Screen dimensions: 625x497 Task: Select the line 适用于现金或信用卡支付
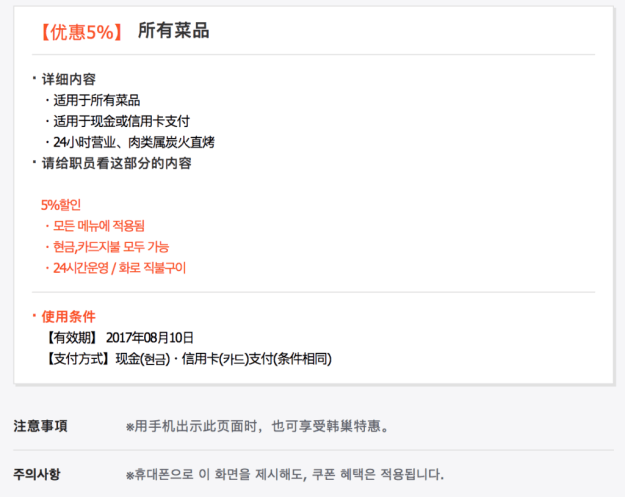[122, 121]
